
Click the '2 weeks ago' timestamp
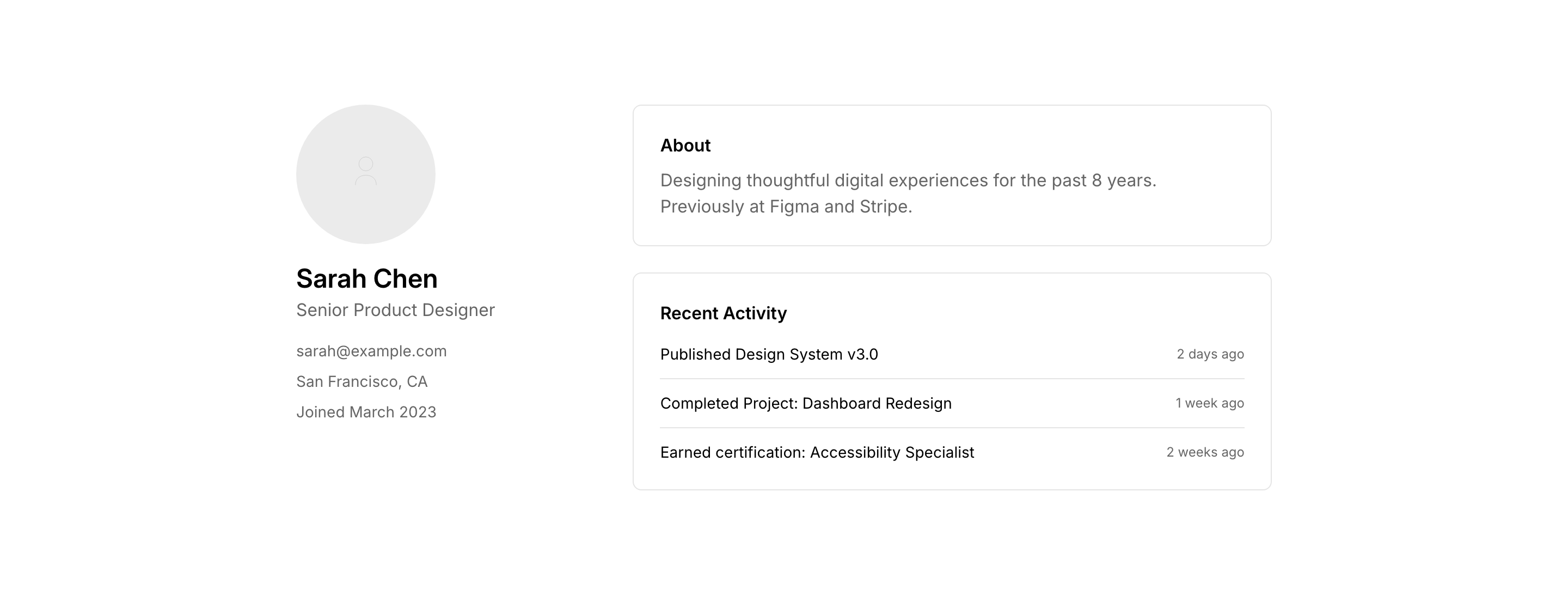tap(1205, 452)
